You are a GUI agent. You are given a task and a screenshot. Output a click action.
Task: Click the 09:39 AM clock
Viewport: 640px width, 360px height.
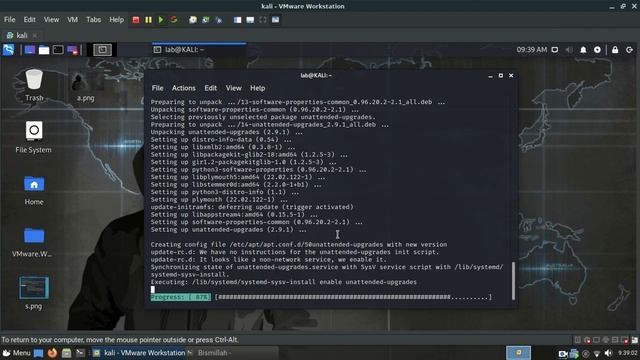[x=531, y=50]
